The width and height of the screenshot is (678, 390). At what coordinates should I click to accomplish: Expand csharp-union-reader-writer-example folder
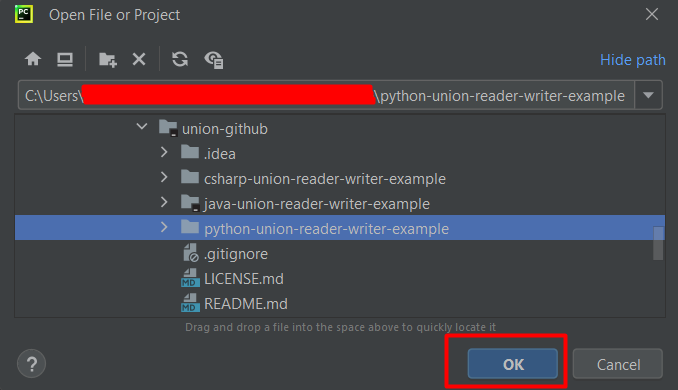coord(164,177)
